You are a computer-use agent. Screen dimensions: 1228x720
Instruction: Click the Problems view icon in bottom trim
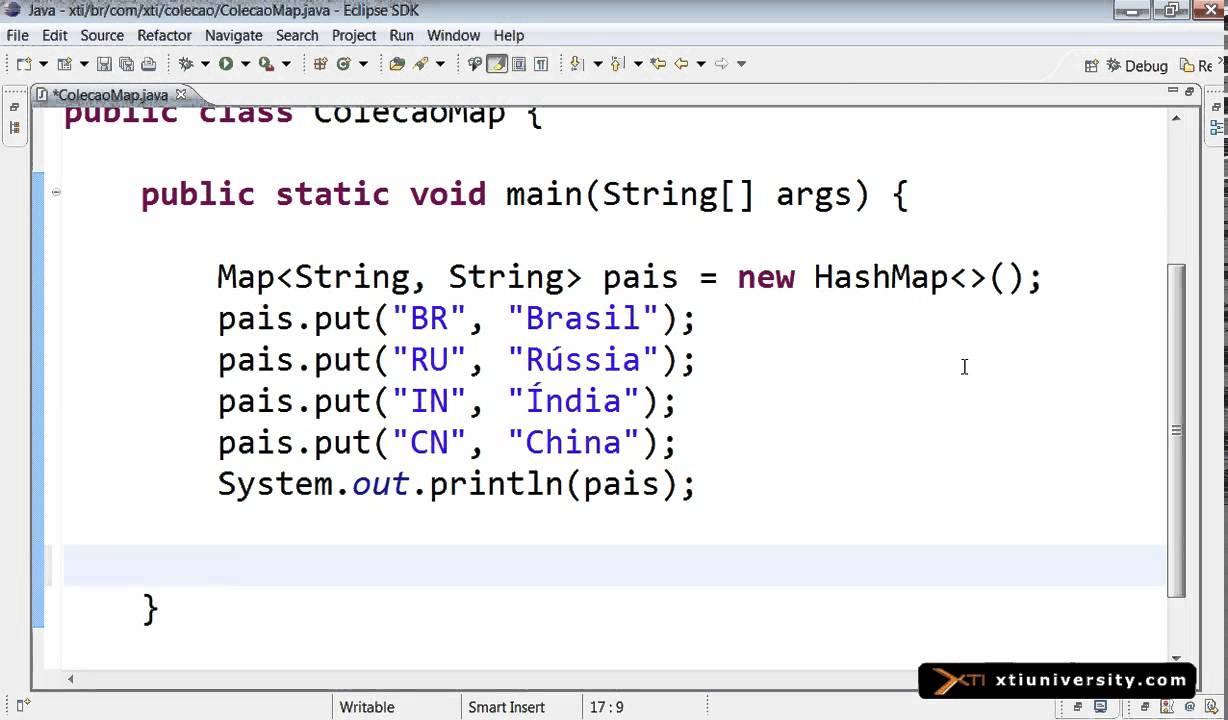1167,707
